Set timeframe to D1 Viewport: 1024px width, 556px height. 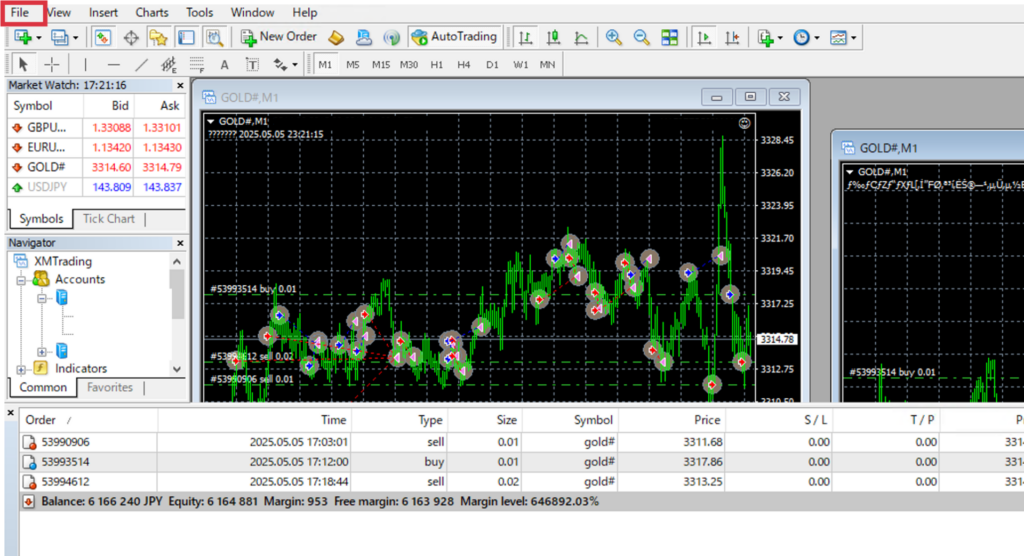(492, 65)
